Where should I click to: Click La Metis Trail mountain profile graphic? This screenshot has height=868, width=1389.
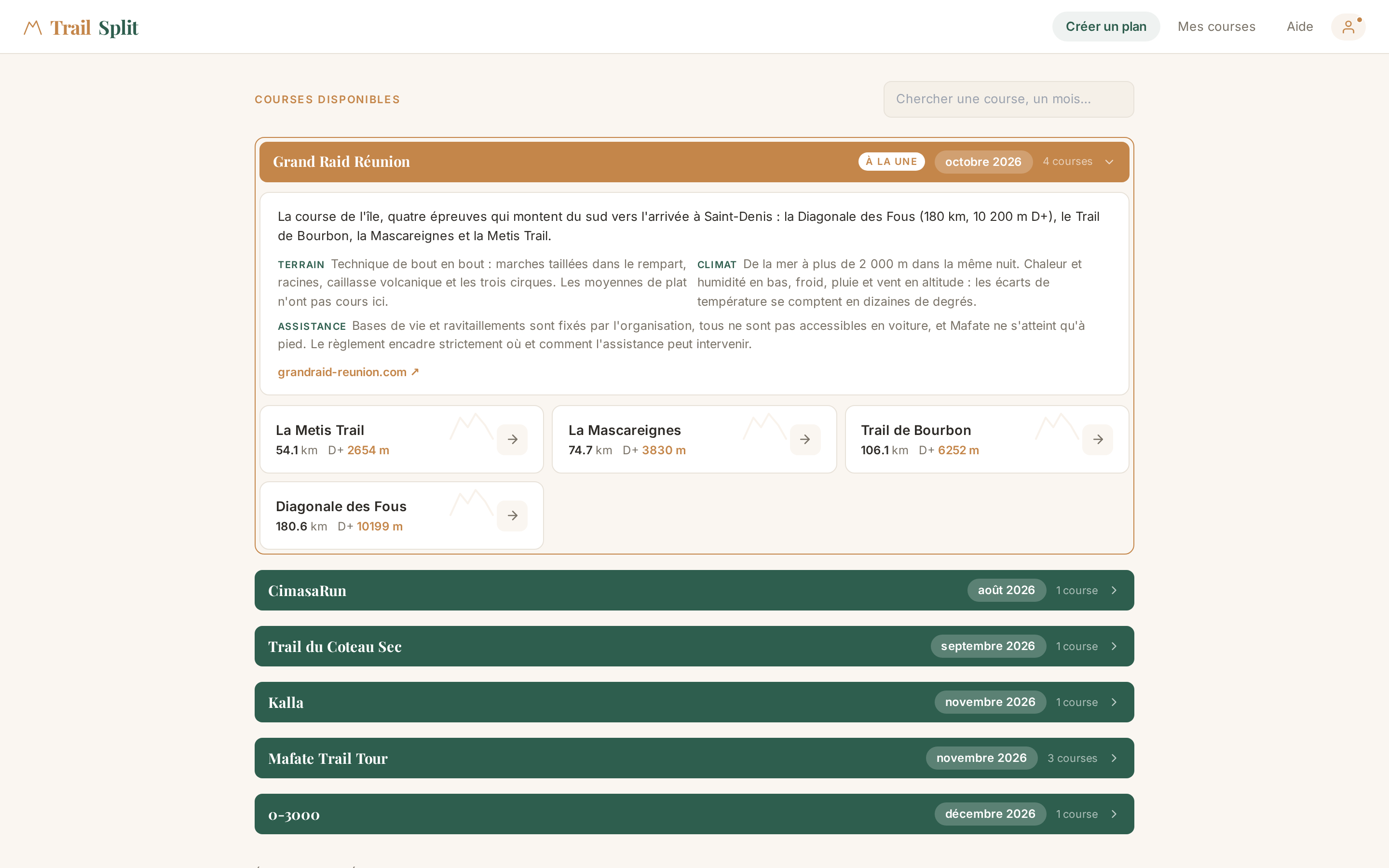[x=471, y=427]
